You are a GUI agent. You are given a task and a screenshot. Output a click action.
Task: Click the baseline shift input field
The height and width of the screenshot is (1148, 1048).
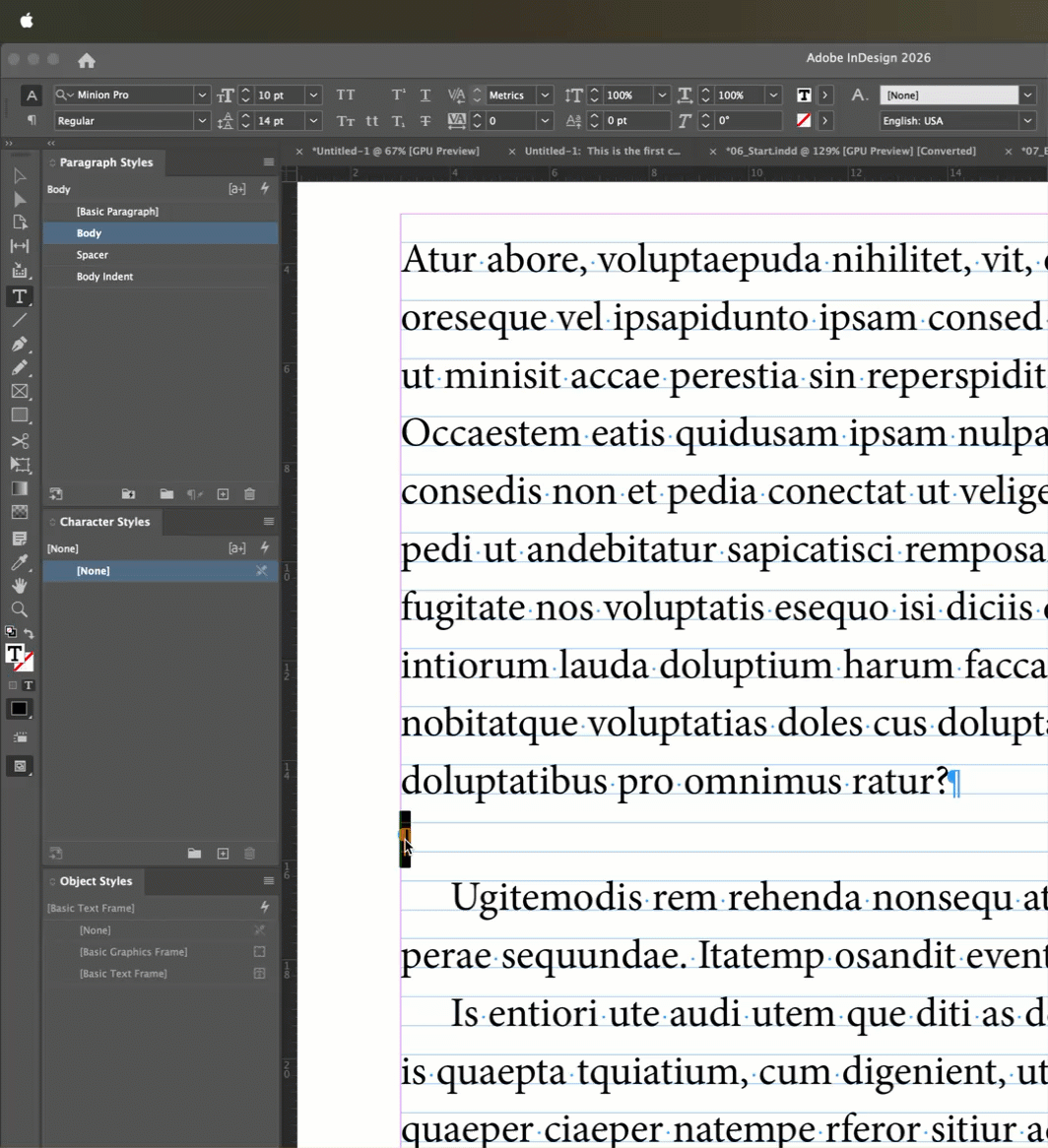pyautogui.click(x=636, y=121)
